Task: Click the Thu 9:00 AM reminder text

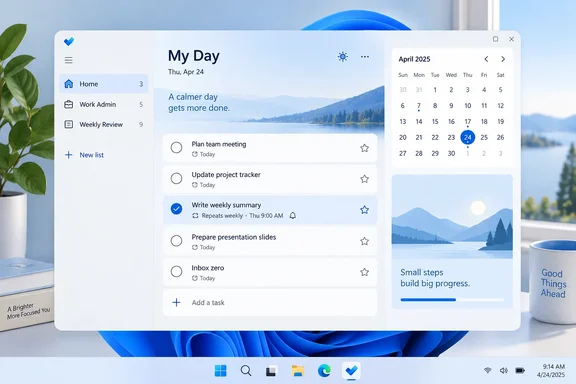Action: pyautogui.click(x=266, y=216)
